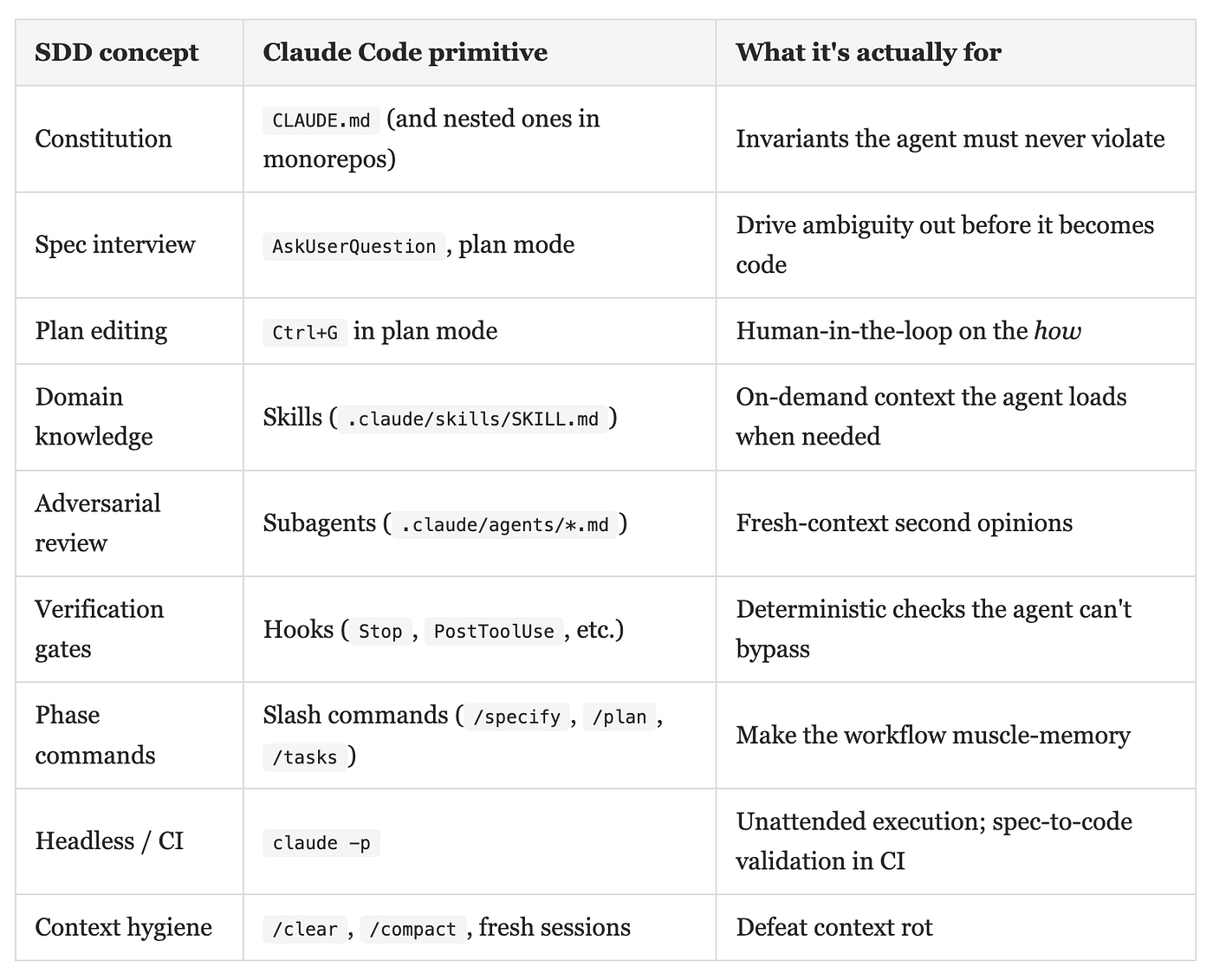This screenshot has width=1213, height=980.
Task: Select the AskUserQuestion code snippet
Action: click(x=354, y=246)
